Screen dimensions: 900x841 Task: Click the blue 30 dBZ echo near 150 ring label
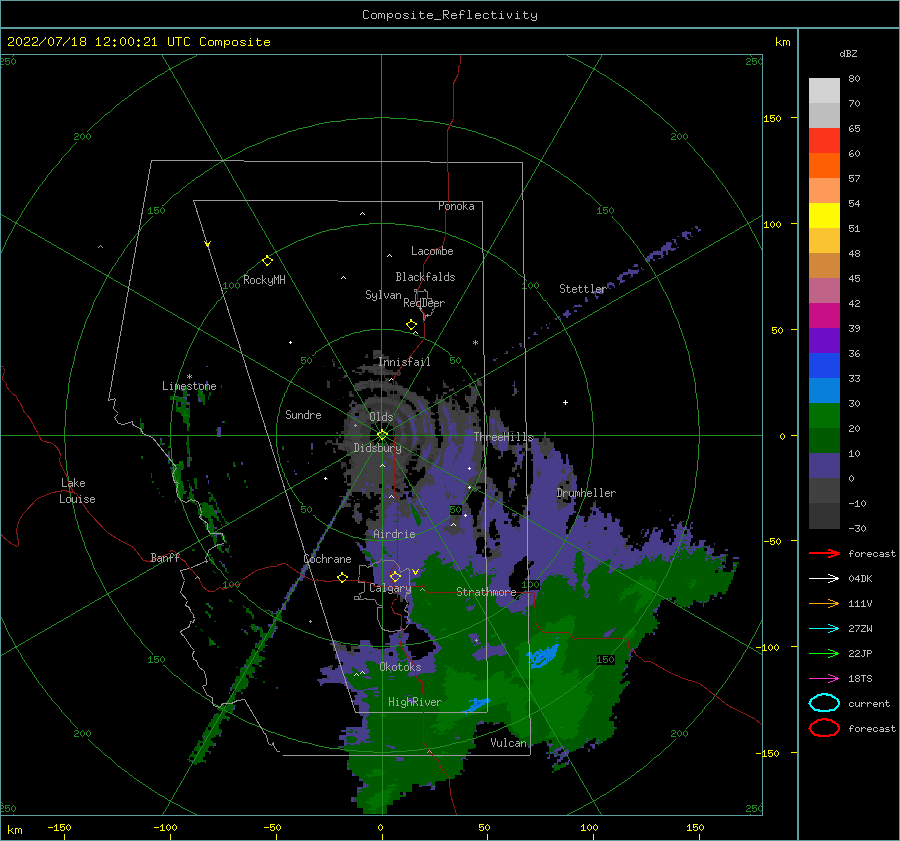point(543,655)
